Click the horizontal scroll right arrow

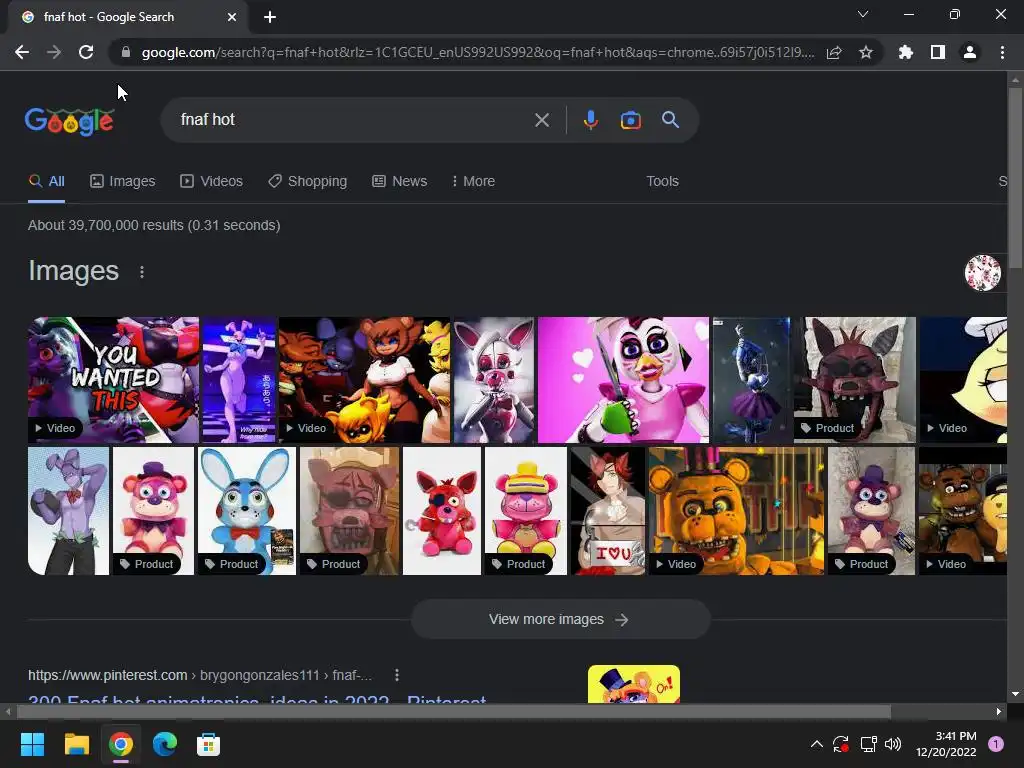(x=999, y=711)
